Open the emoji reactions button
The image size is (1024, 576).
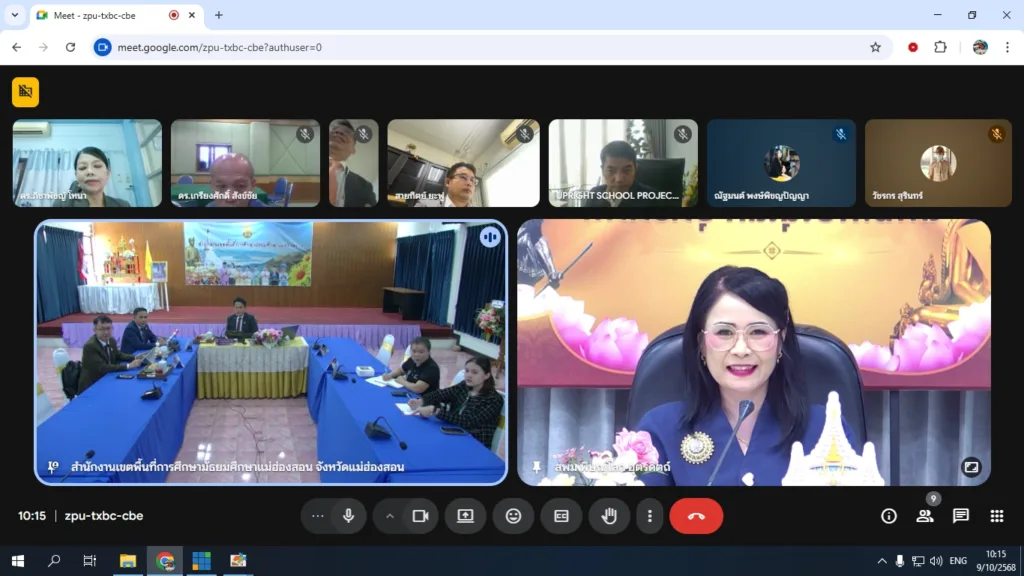[x=513, y=516]
